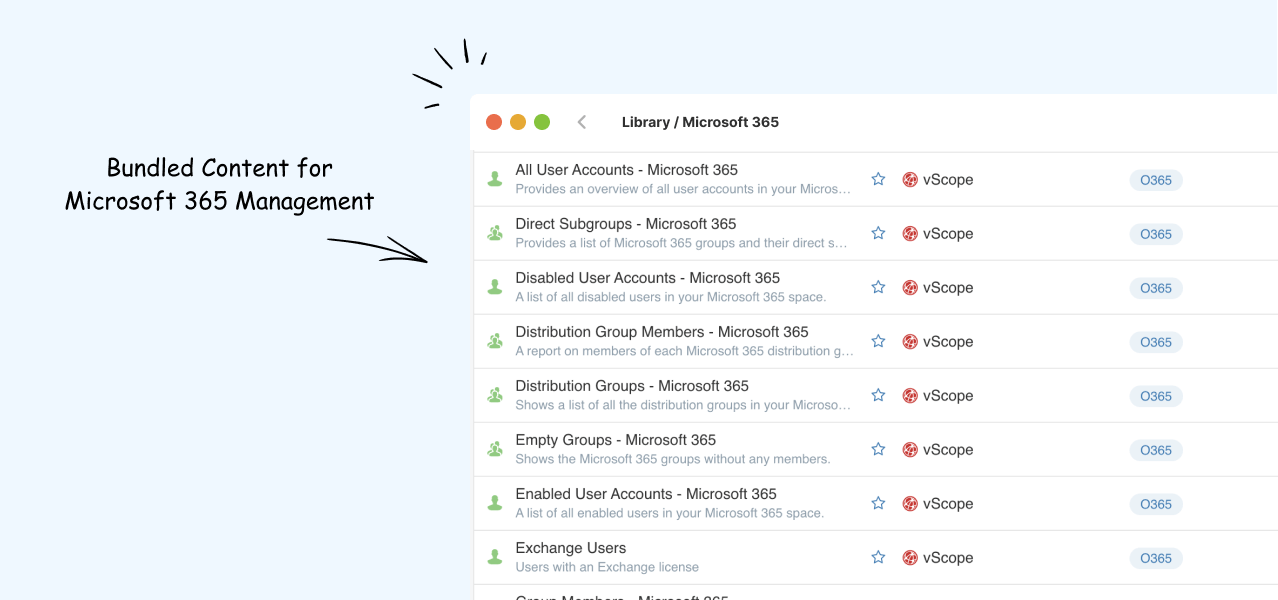Star the Distribution Group Members report
1278x600 pixels.
pyautogui.click(x=878, y=341)
